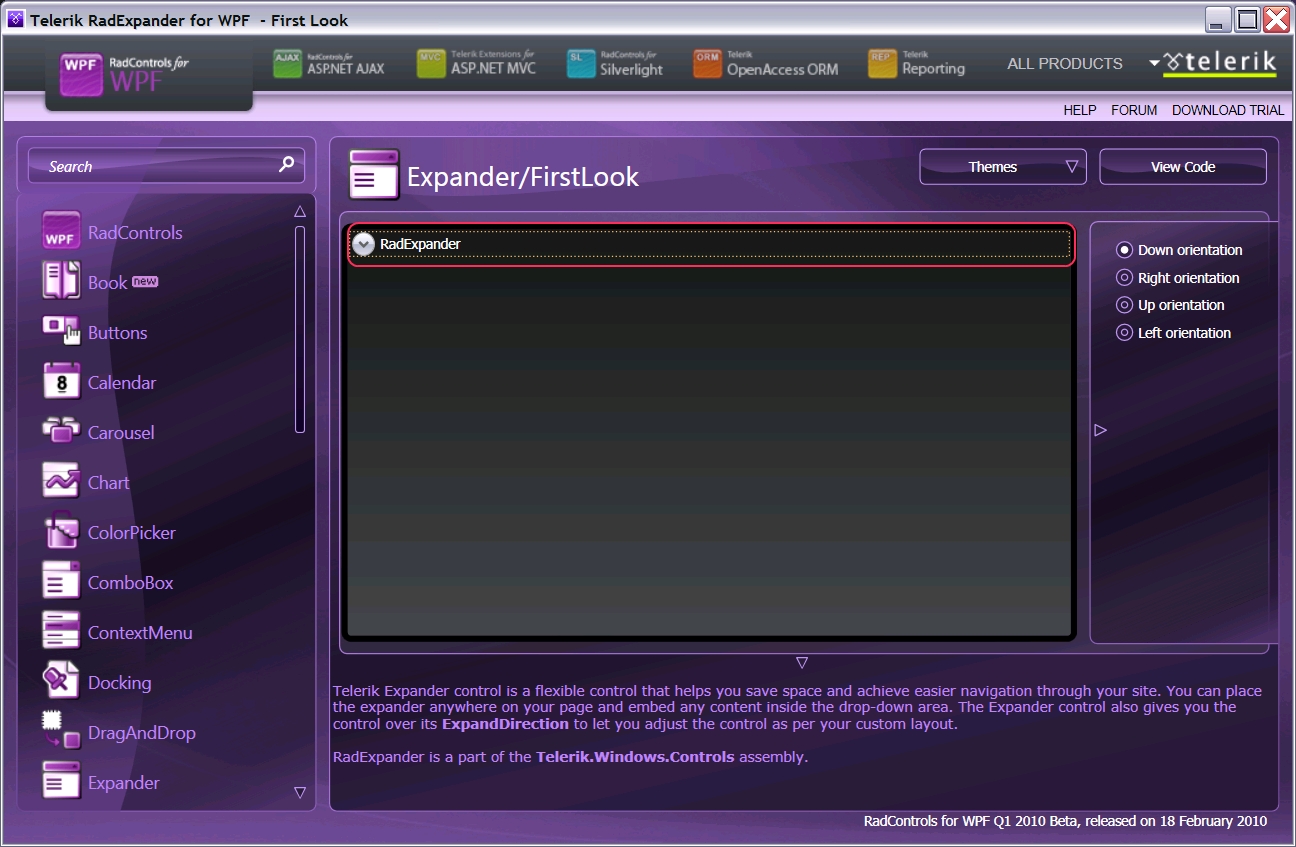Open the Docking control icon
Image resolution: width=1296 pixels, height=847 pixels.
[x=61, y=682]
